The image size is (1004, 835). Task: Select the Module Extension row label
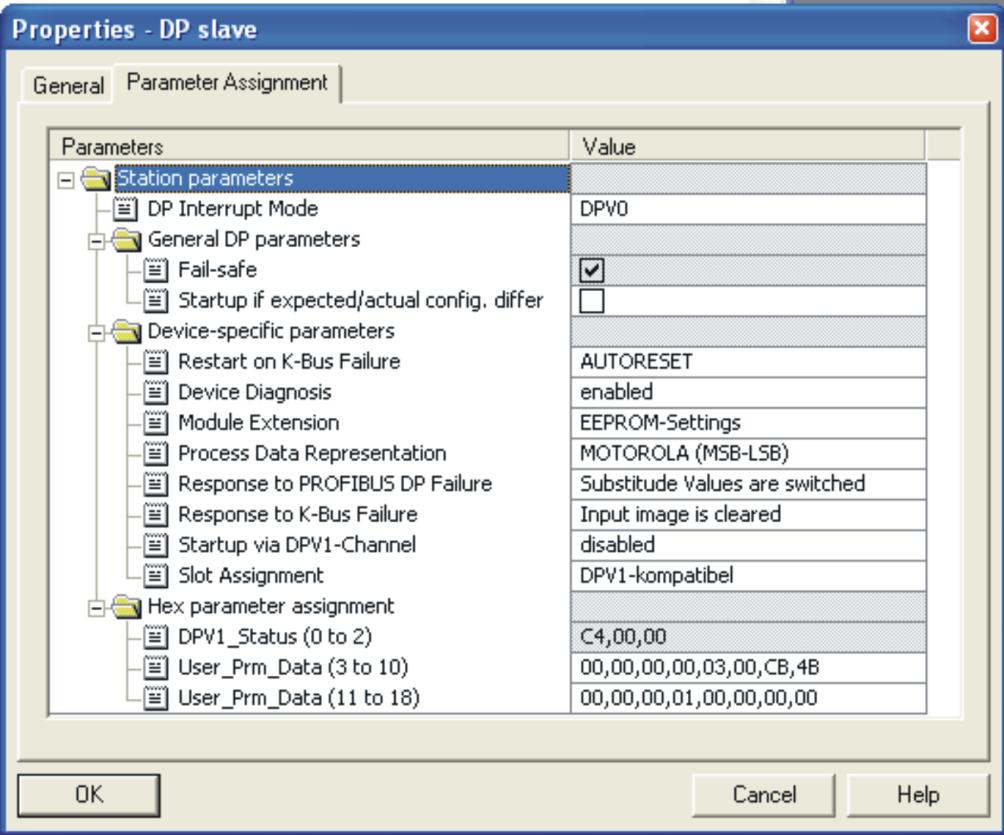259,423
